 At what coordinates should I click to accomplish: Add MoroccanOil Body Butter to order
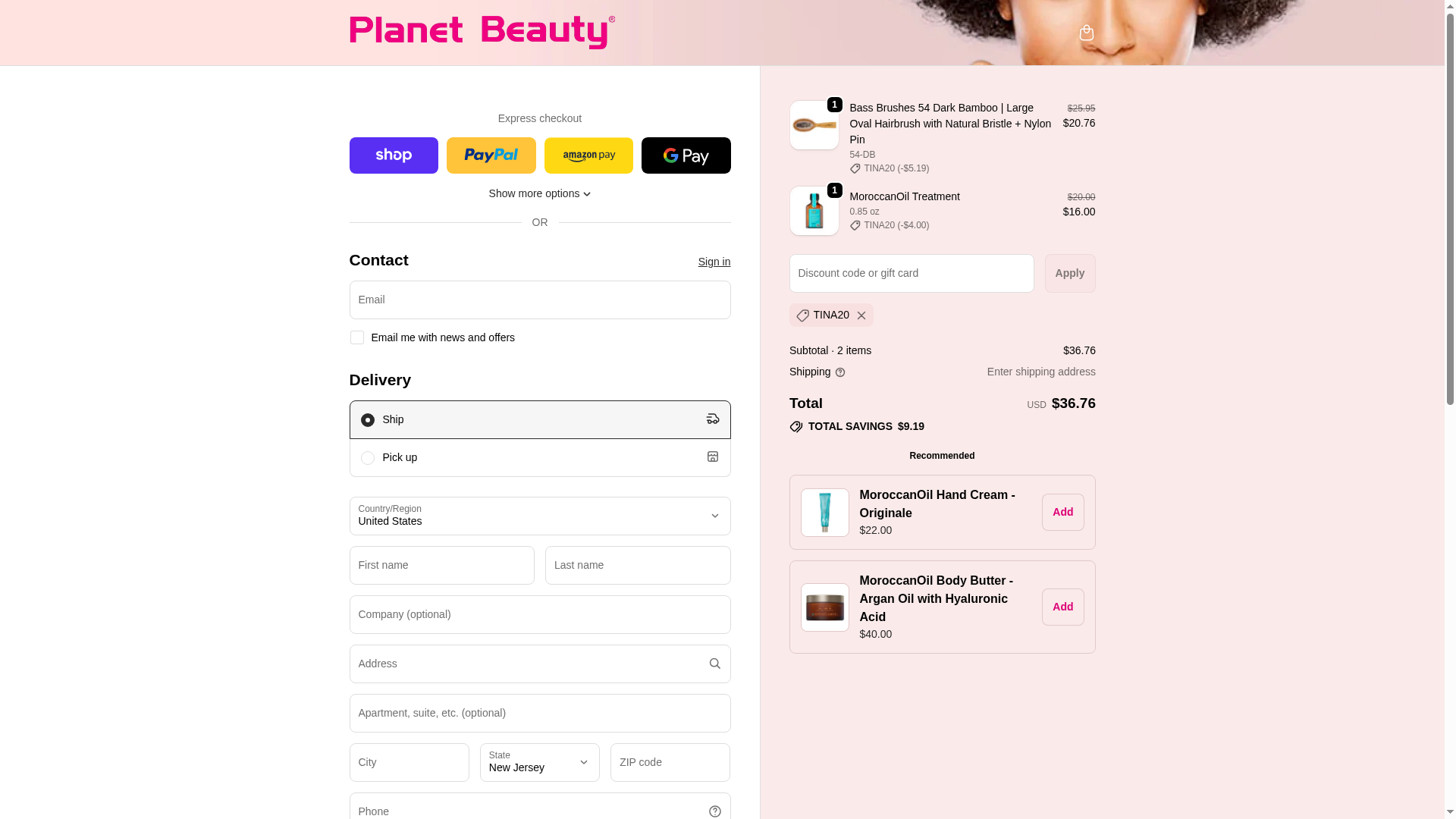coord(1063,607)
